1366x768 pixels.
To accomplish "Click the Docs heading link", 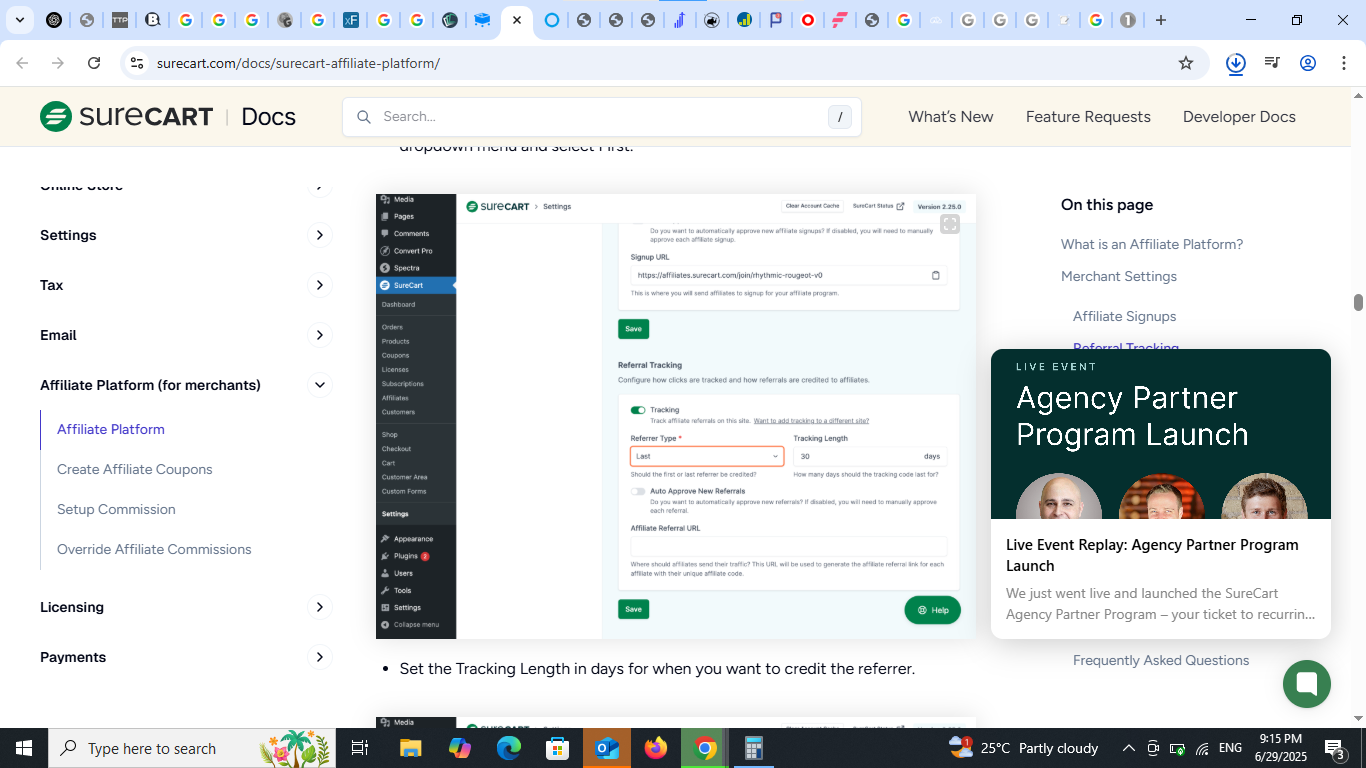I will click(x=268, y=117).
